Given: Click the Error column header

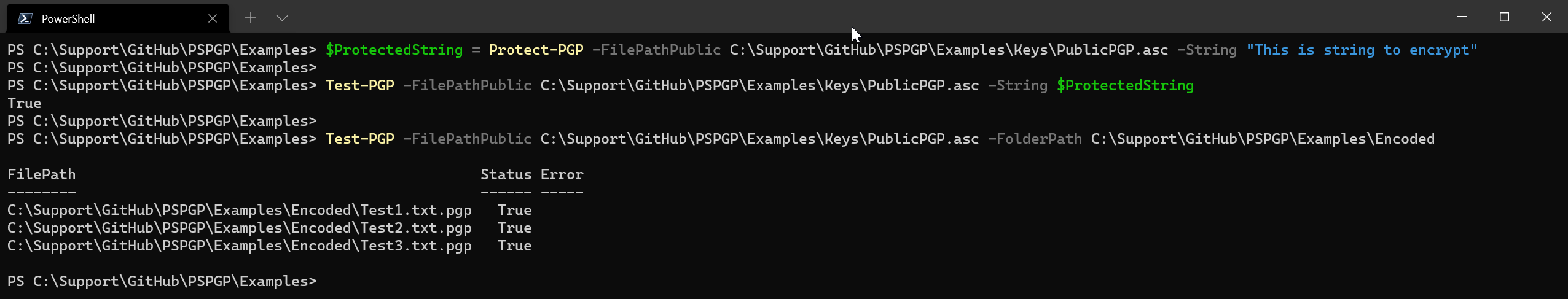Looking at the screenshot, I should pyautogui.click(x=562, y=174).
